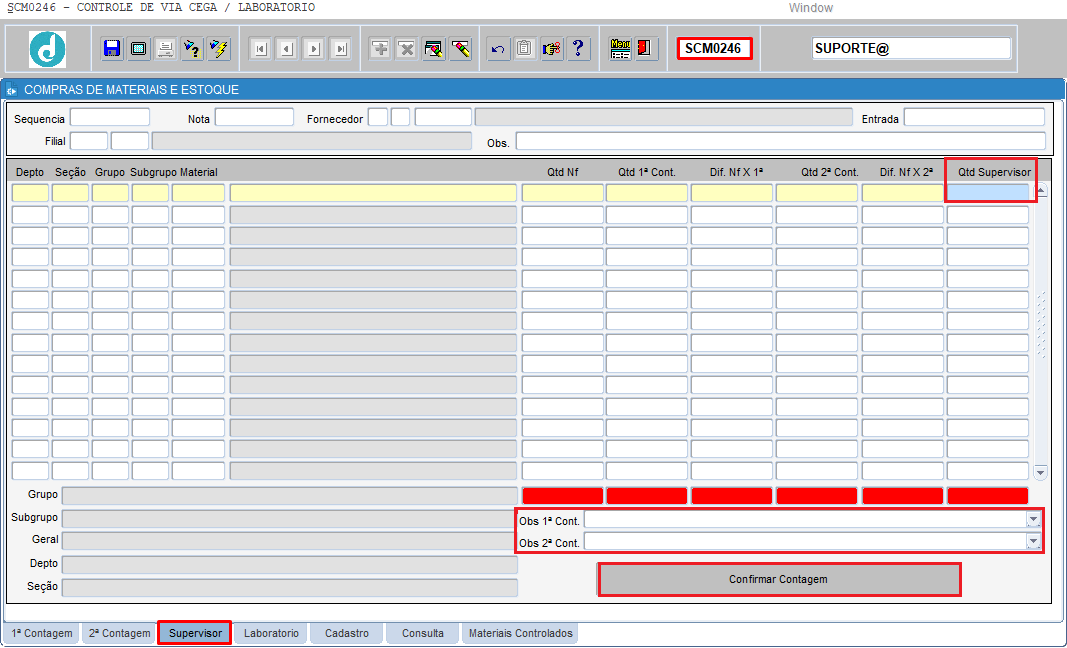Click the red door exit icon

pyautogui.click(x=645, y=49)
